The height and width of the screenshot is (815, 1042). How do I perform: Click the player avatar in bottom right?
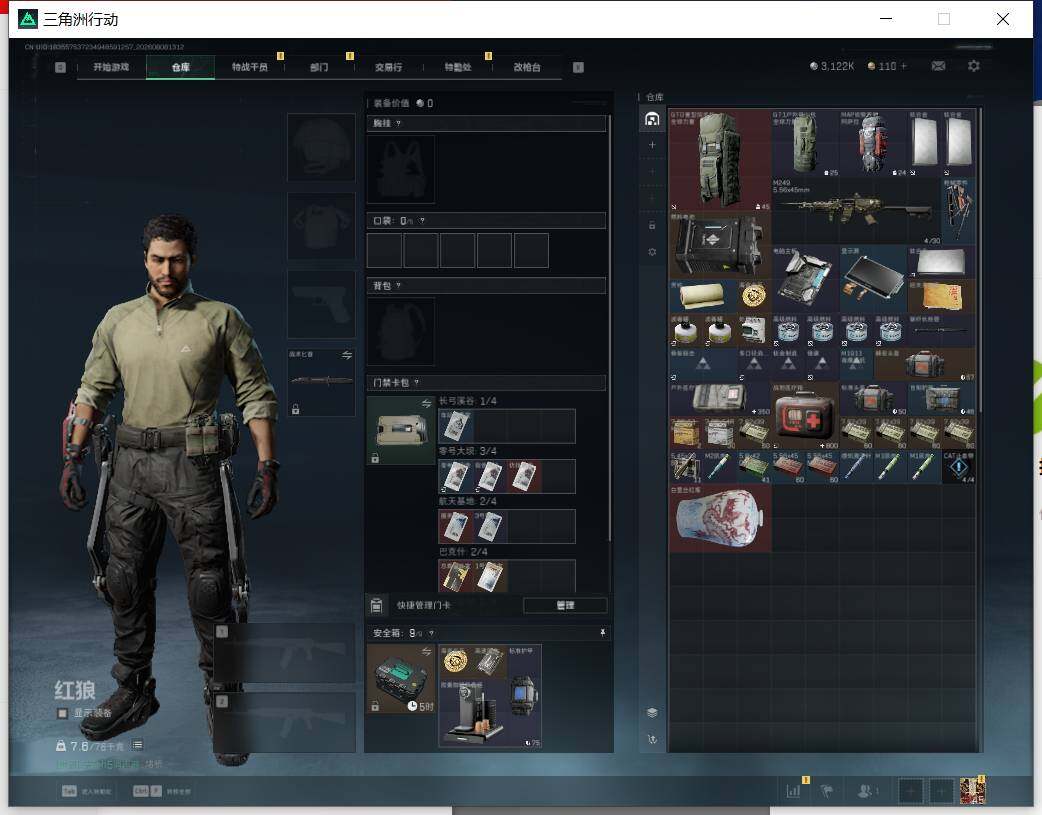pyautogui.click(x=972, y=791)
